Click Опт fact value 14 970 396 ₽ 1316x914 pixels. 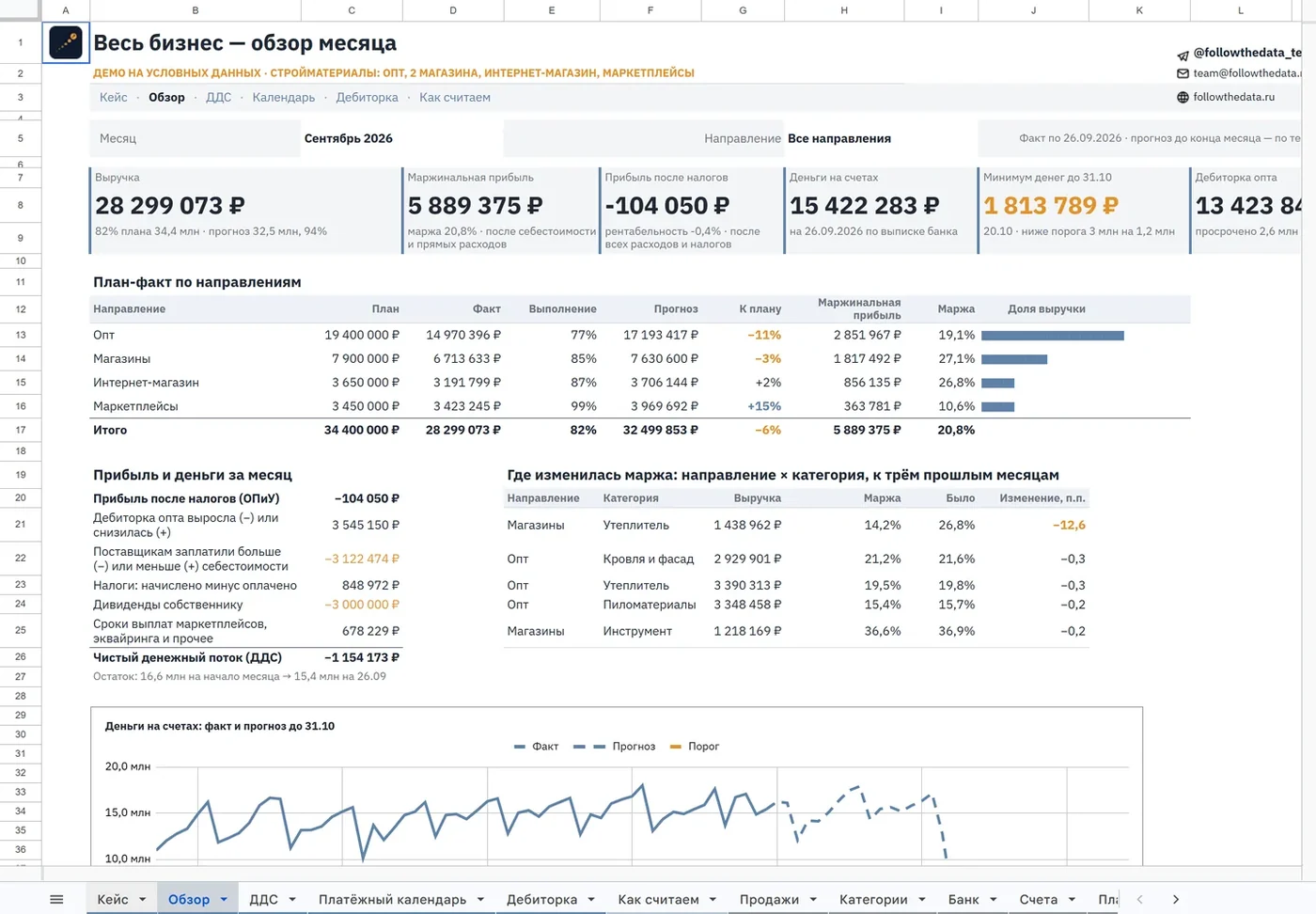pos(463,335)
